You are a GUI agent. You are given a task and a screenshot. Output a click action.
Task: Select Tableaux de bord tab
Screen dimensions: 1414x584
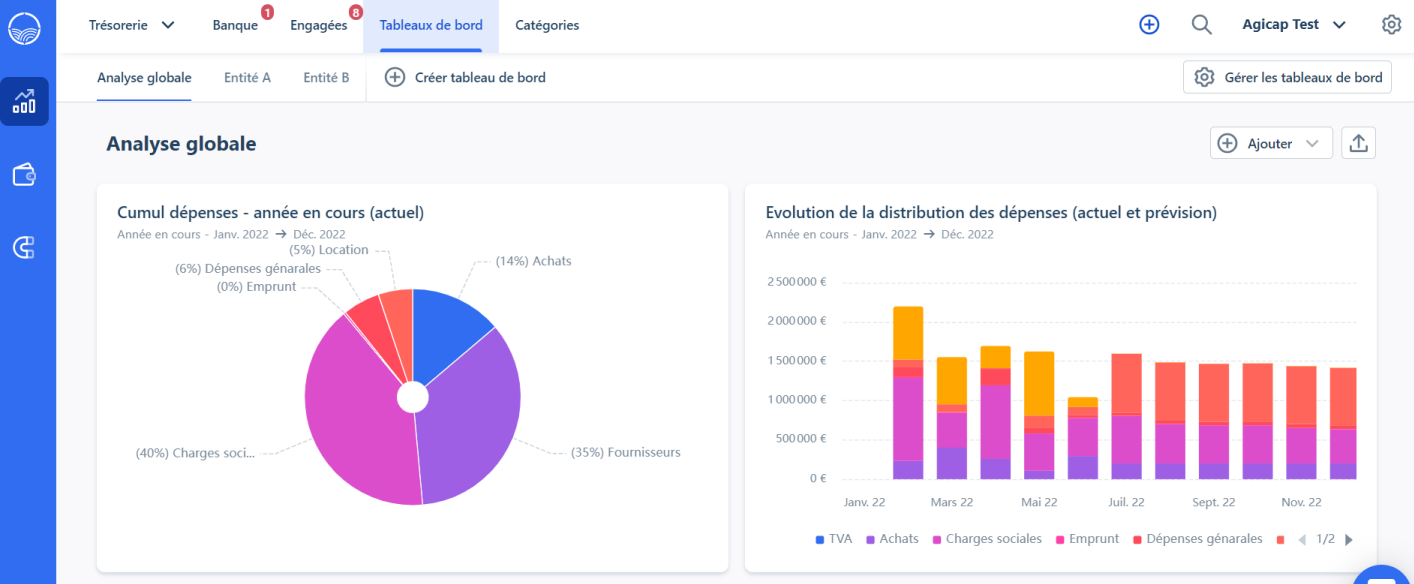point(431,25)
